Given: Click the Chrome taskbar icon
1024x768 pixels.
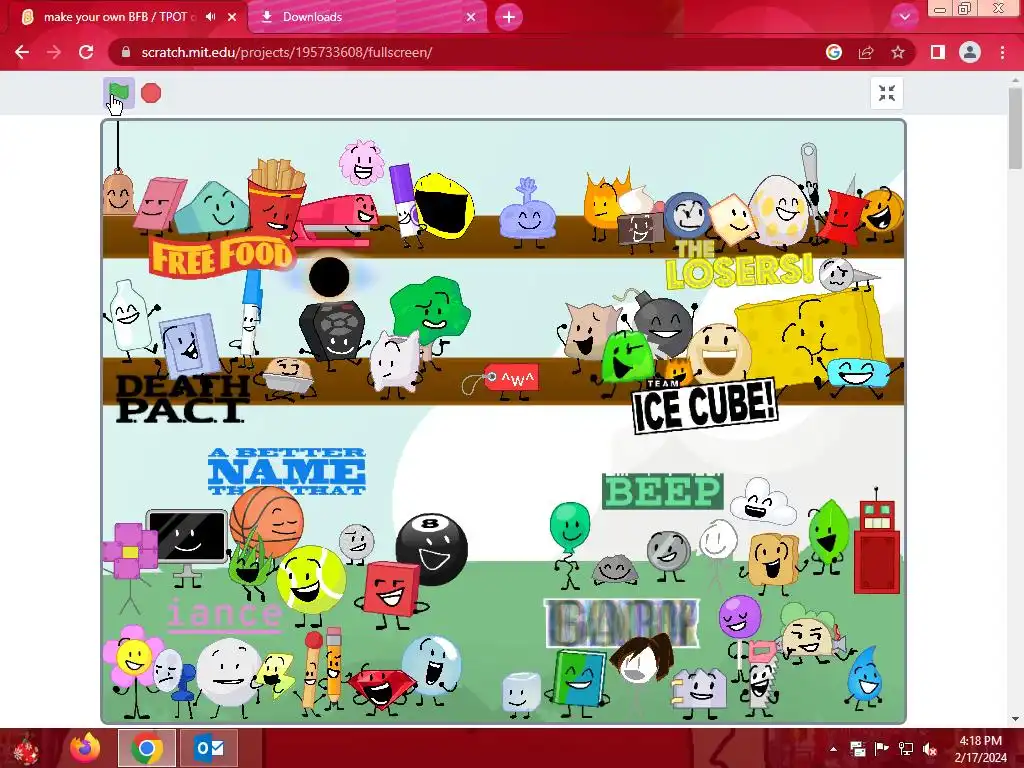Looking at the screenshot, I should click(x=146, y=748).
